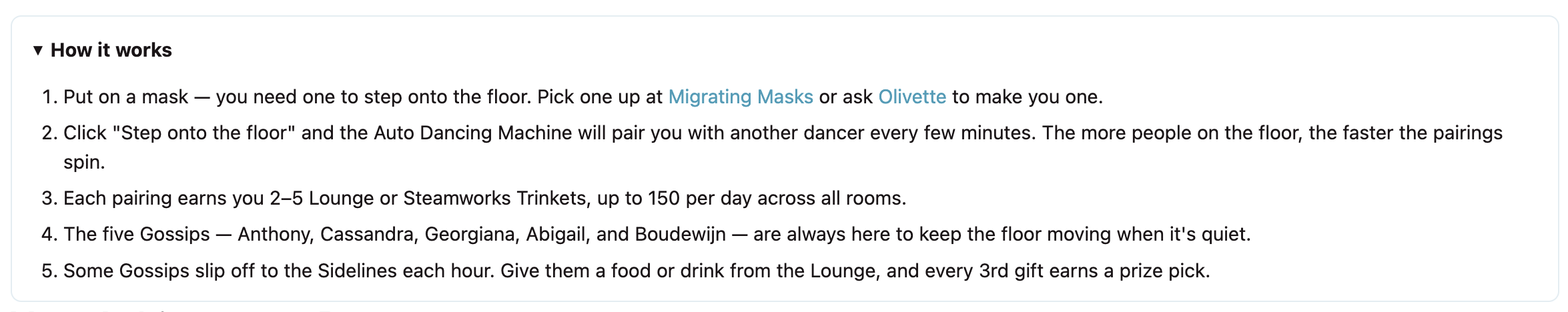1568x312 pixels.
Task: Open the Migrating Masks link
Action: point(741,97)
